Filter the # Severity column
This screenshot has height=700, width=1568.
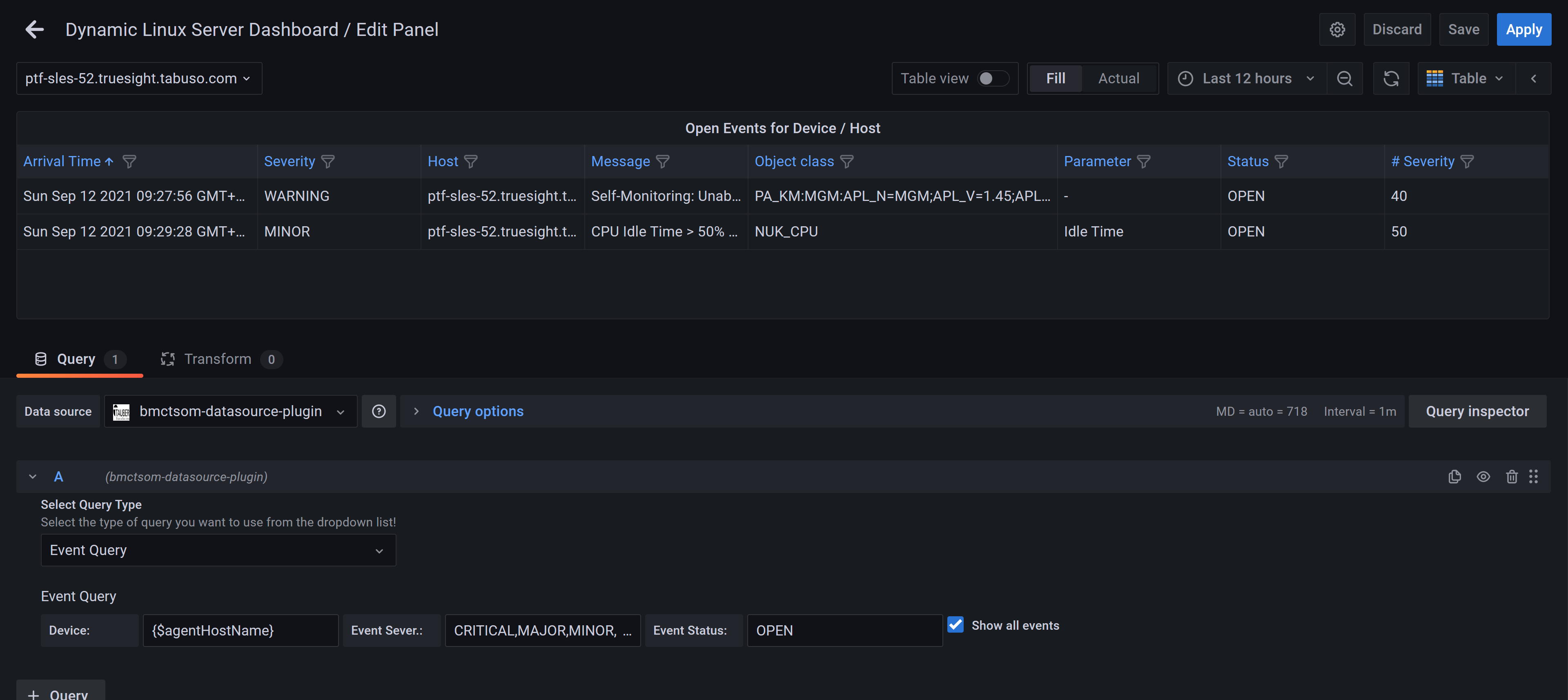[x=1467, y=161]
